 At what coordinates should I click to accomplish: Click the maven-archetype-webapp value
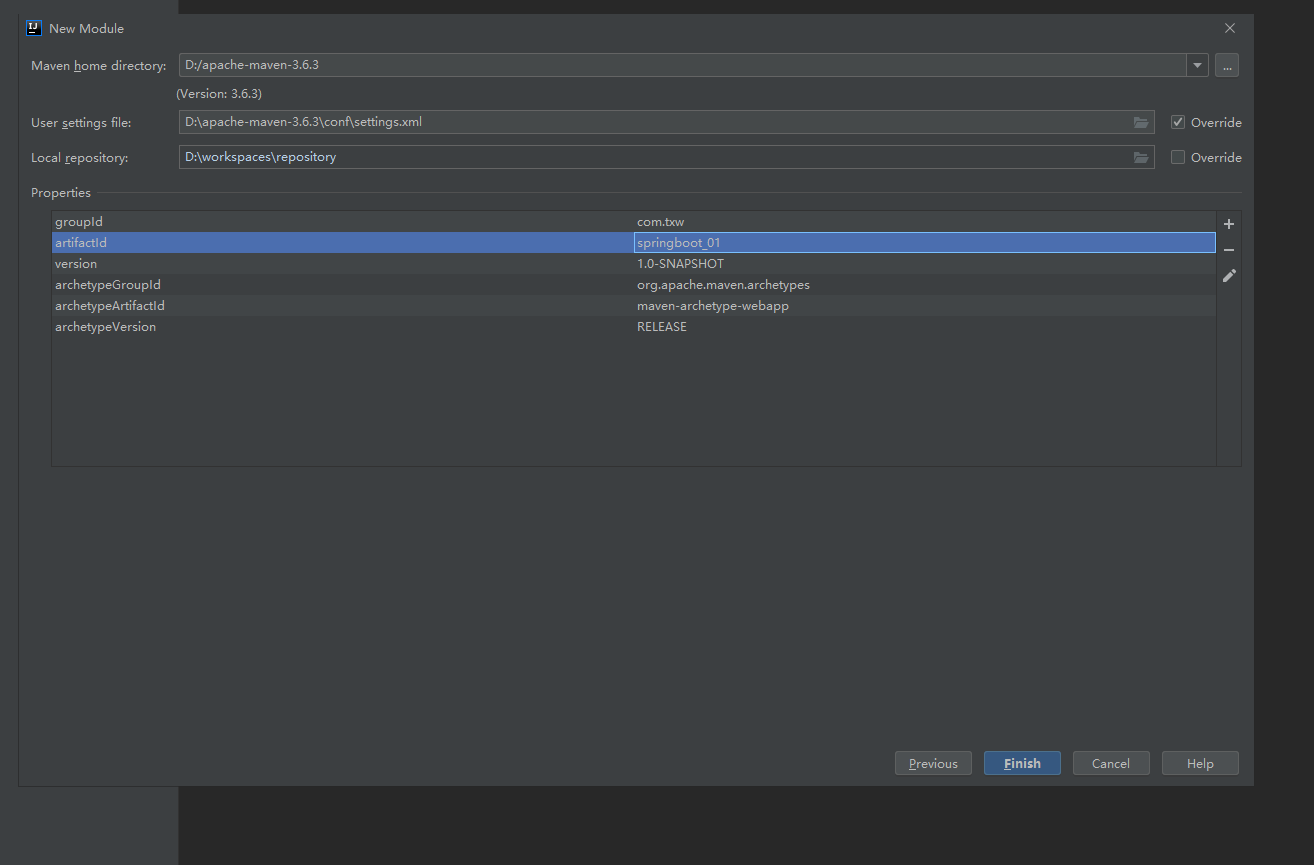pyautogui.click(x=713, y=306)
